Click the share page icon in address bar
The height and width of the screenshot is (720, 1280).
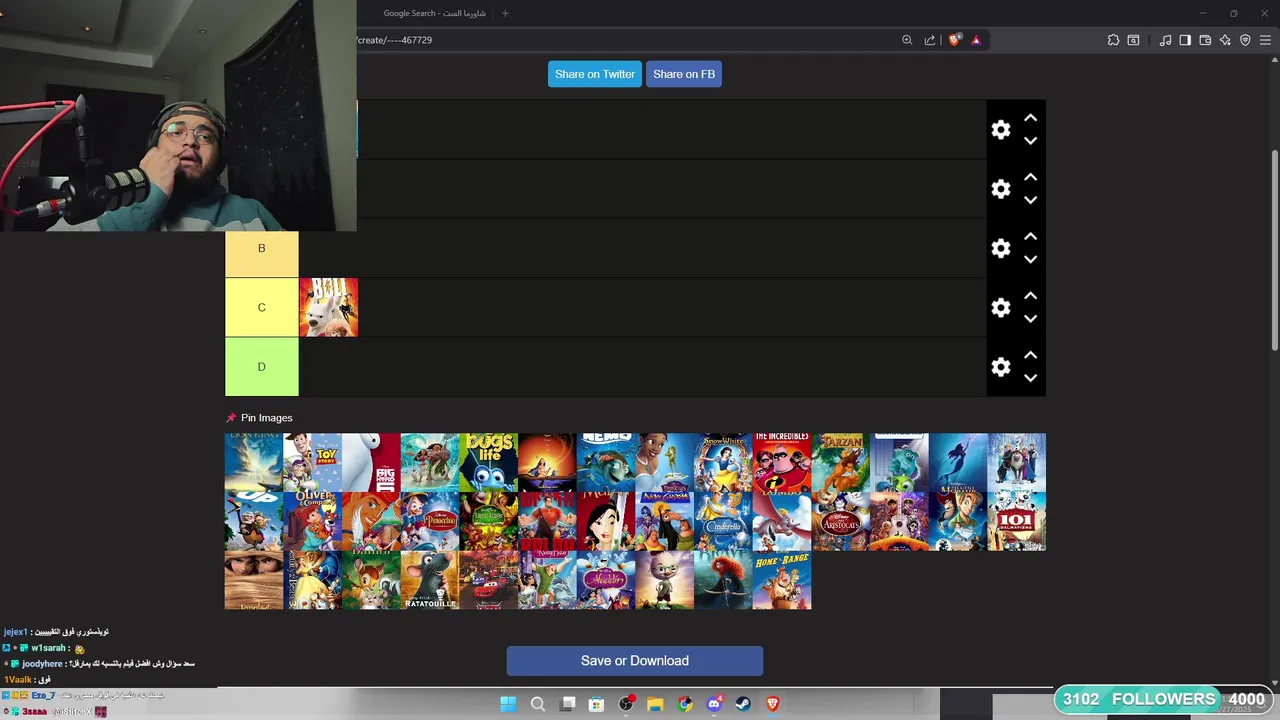[930, 40]
